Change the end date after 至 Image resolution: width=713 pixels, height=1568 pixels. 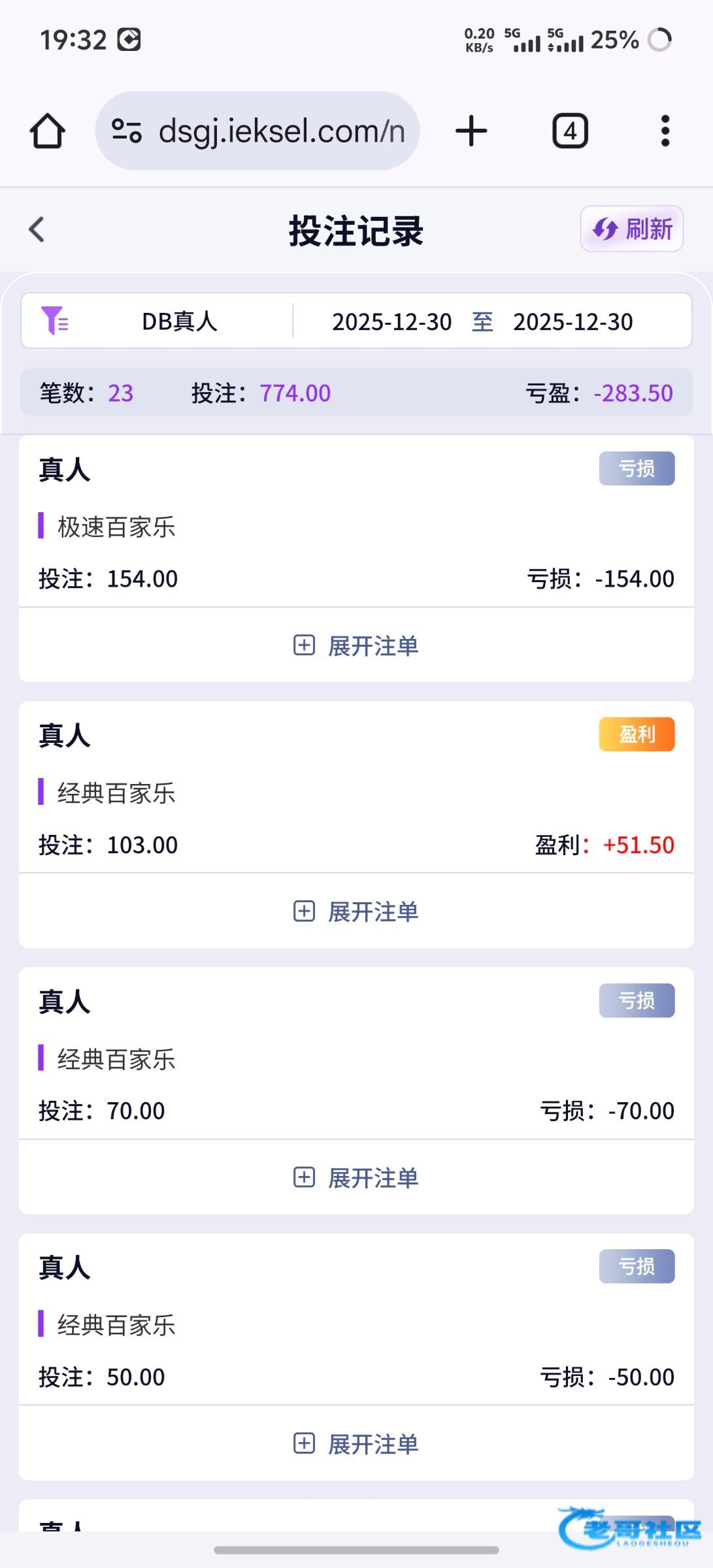[x=572, y=322]
